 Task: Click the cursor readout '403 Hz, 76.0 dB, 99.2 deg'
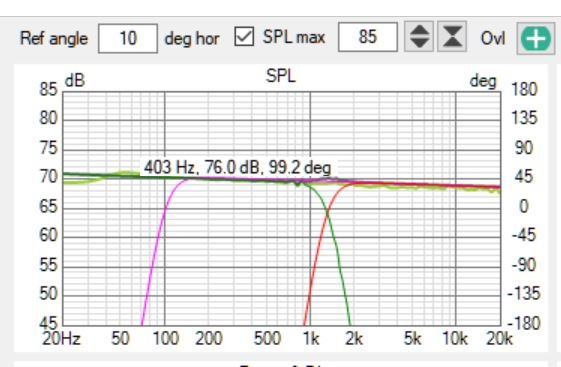pos(237,167)
